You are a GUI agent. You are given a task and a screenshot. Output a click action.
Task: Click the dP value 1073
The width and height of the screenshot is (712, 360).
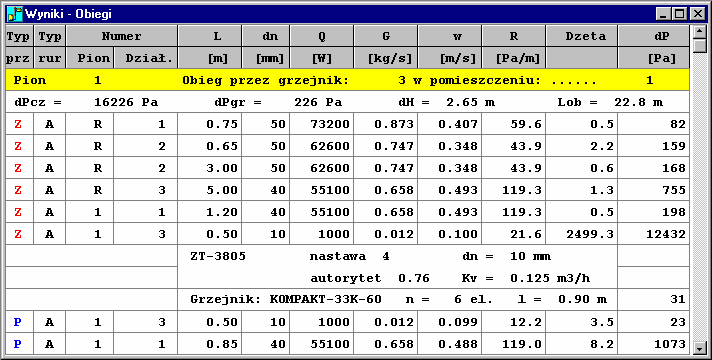[x=654, y=344]
